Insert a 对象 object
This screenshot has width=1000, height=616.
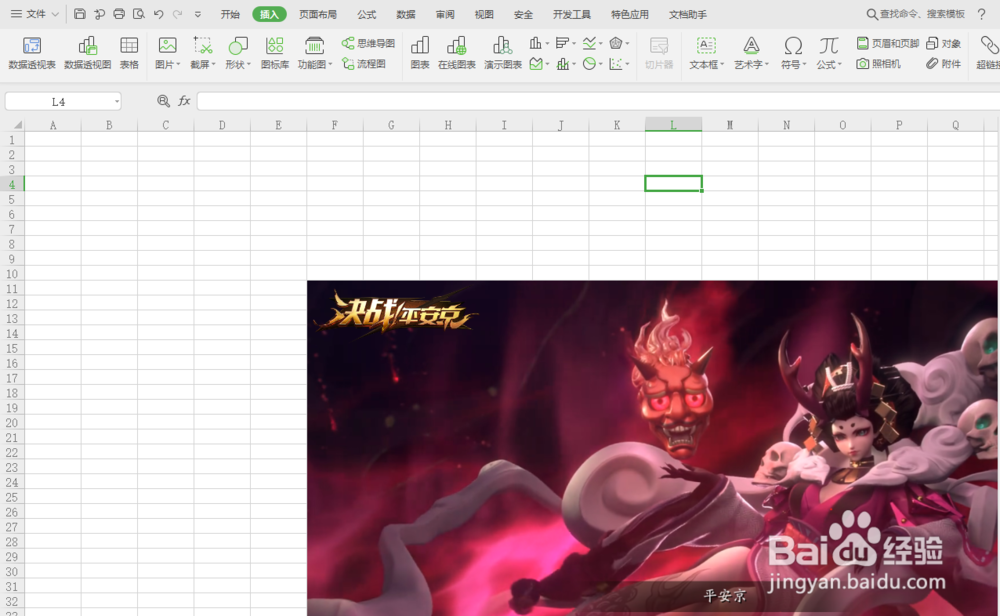tap(943, 43)
